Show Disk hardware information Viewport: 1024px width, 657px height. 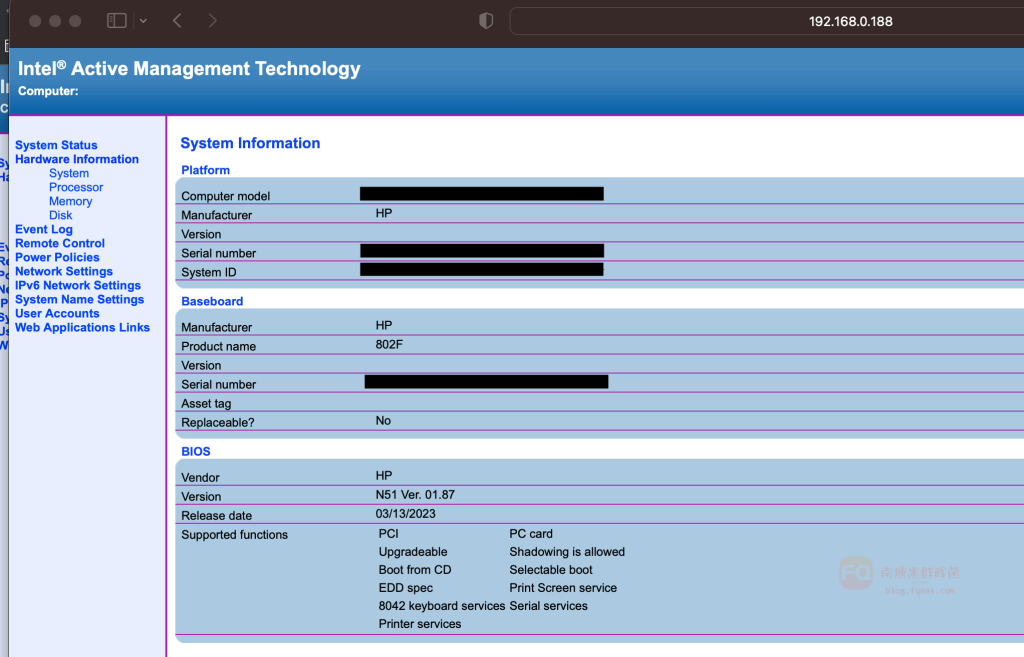point(61,215)
